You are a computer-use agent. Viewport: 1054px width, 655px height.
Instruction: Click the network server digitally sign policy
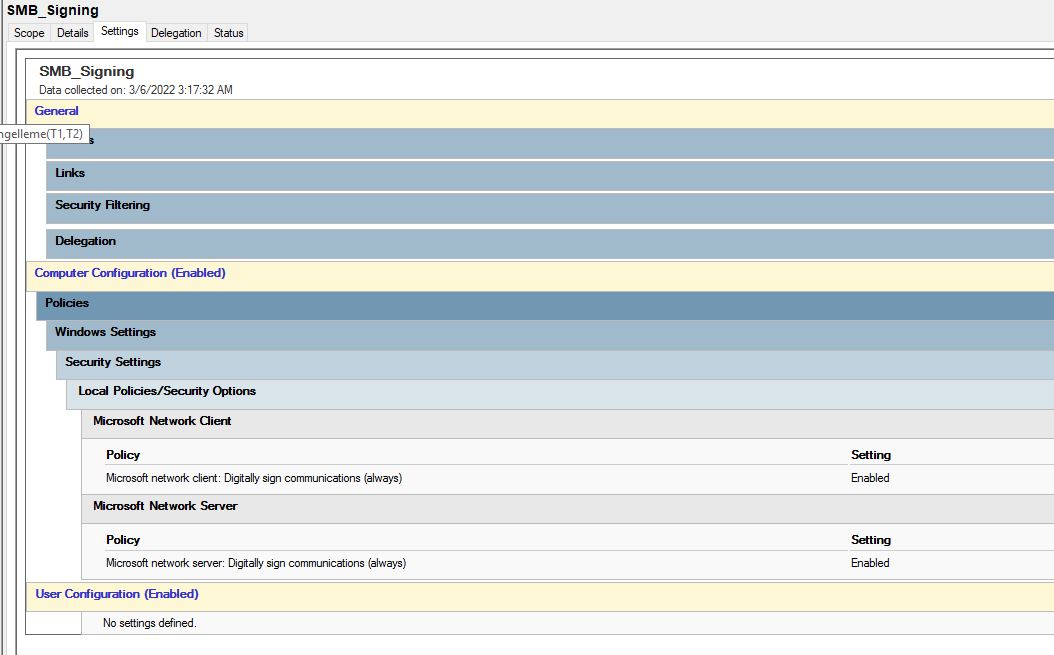256,563
